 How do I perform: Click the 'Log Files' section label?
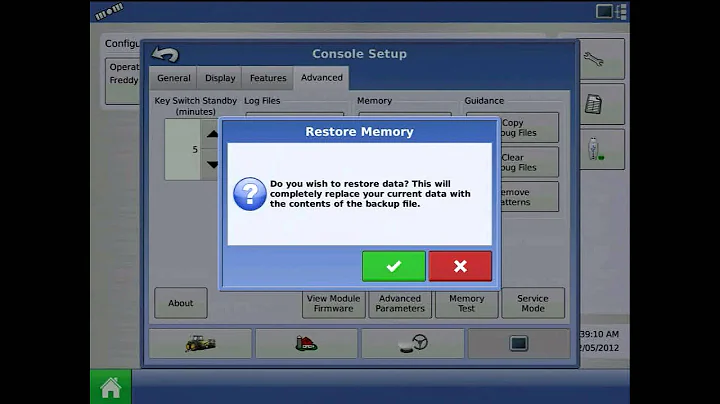262,101
